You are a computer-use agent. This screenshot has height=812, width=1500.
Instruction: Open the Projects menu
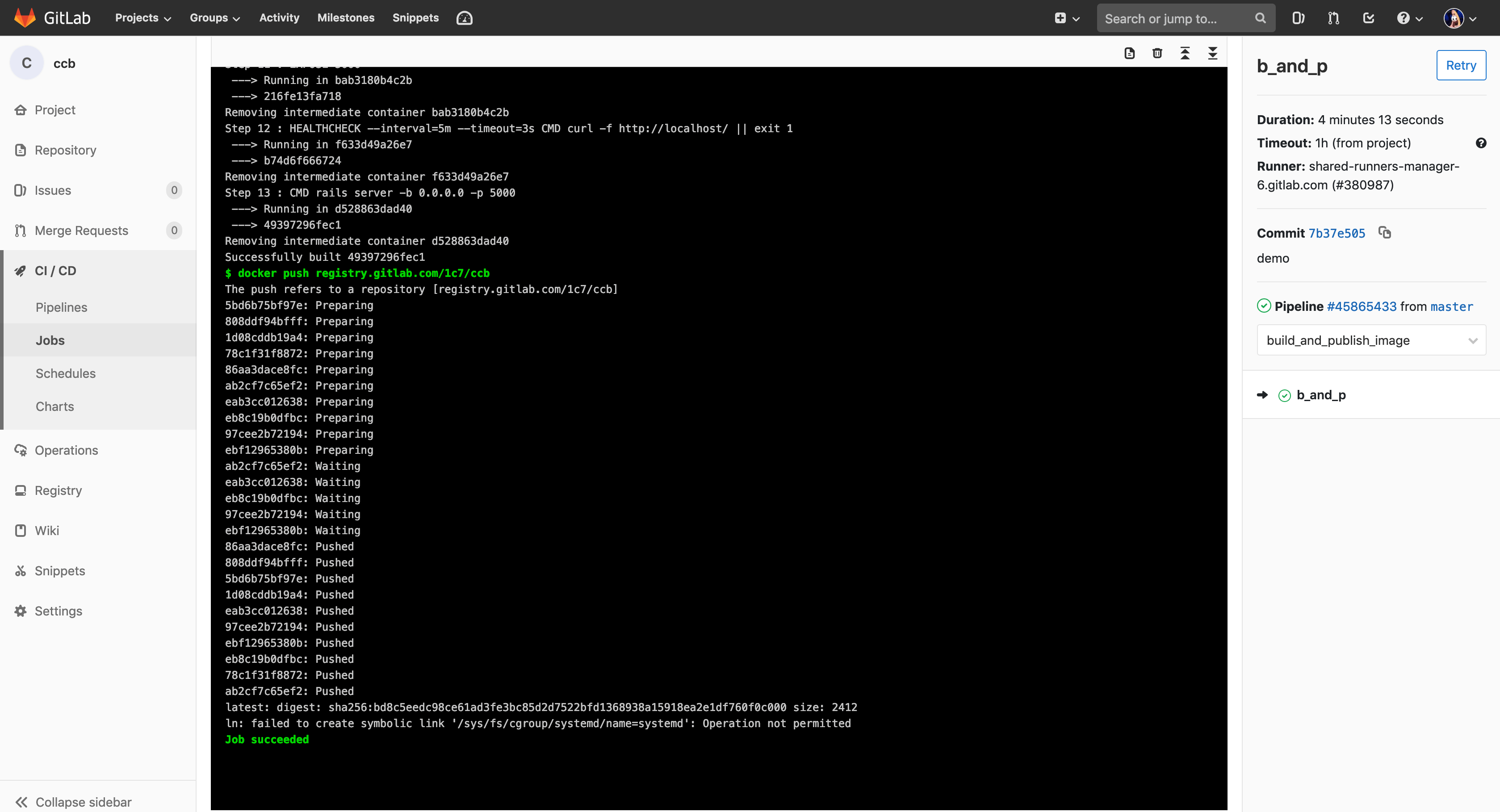pos(142,17)
